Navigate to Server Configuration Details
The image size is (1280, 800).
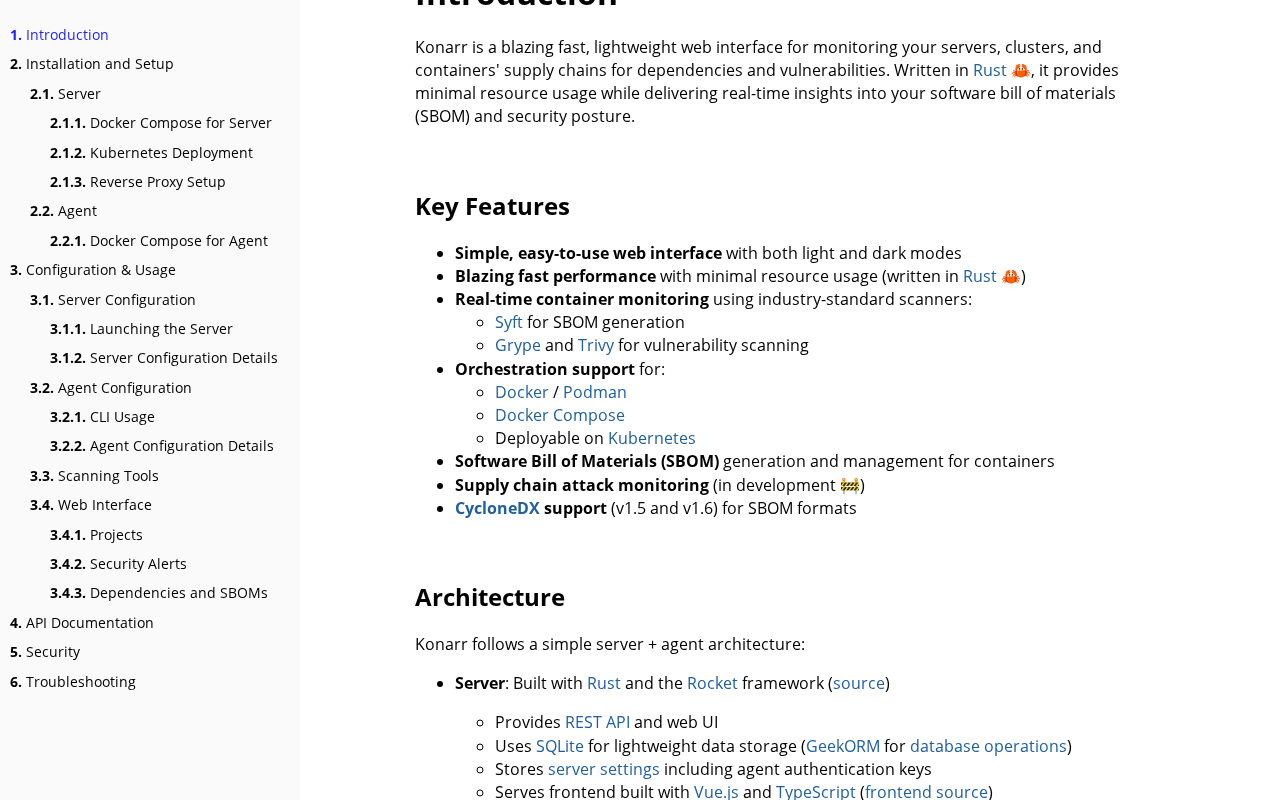click(183, 358)
